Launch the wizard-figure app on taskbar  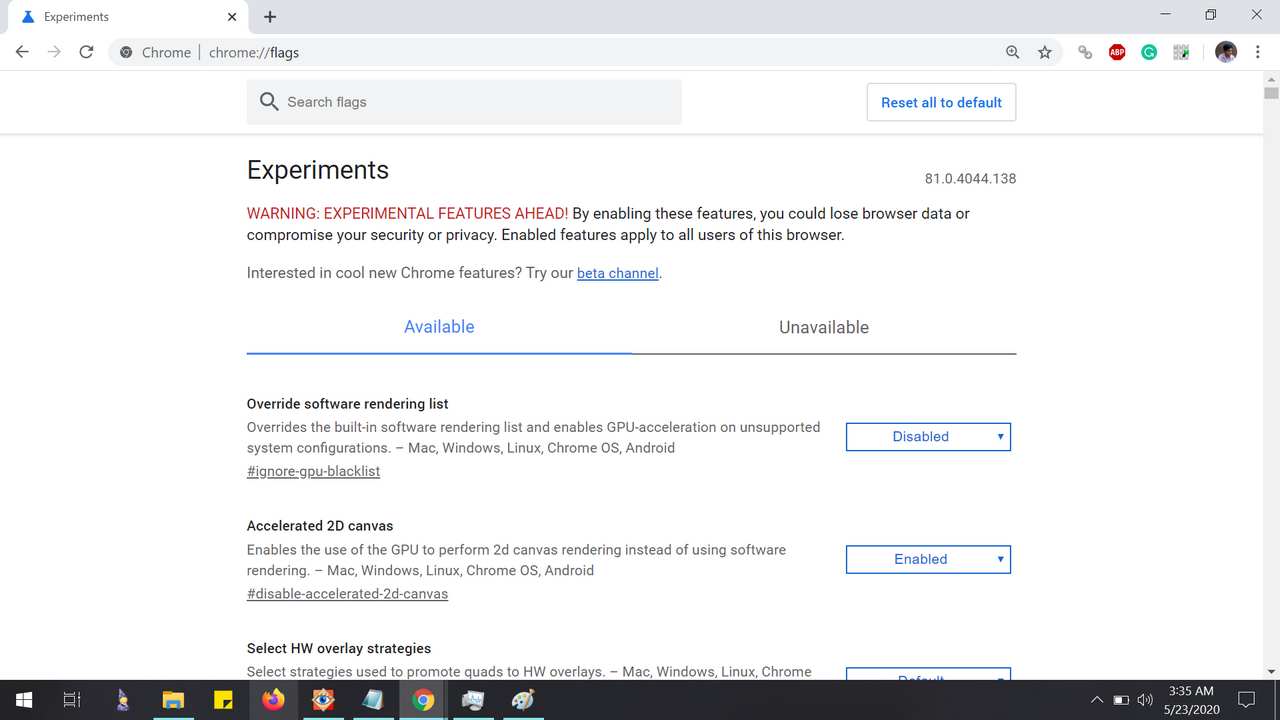(122, 700)
